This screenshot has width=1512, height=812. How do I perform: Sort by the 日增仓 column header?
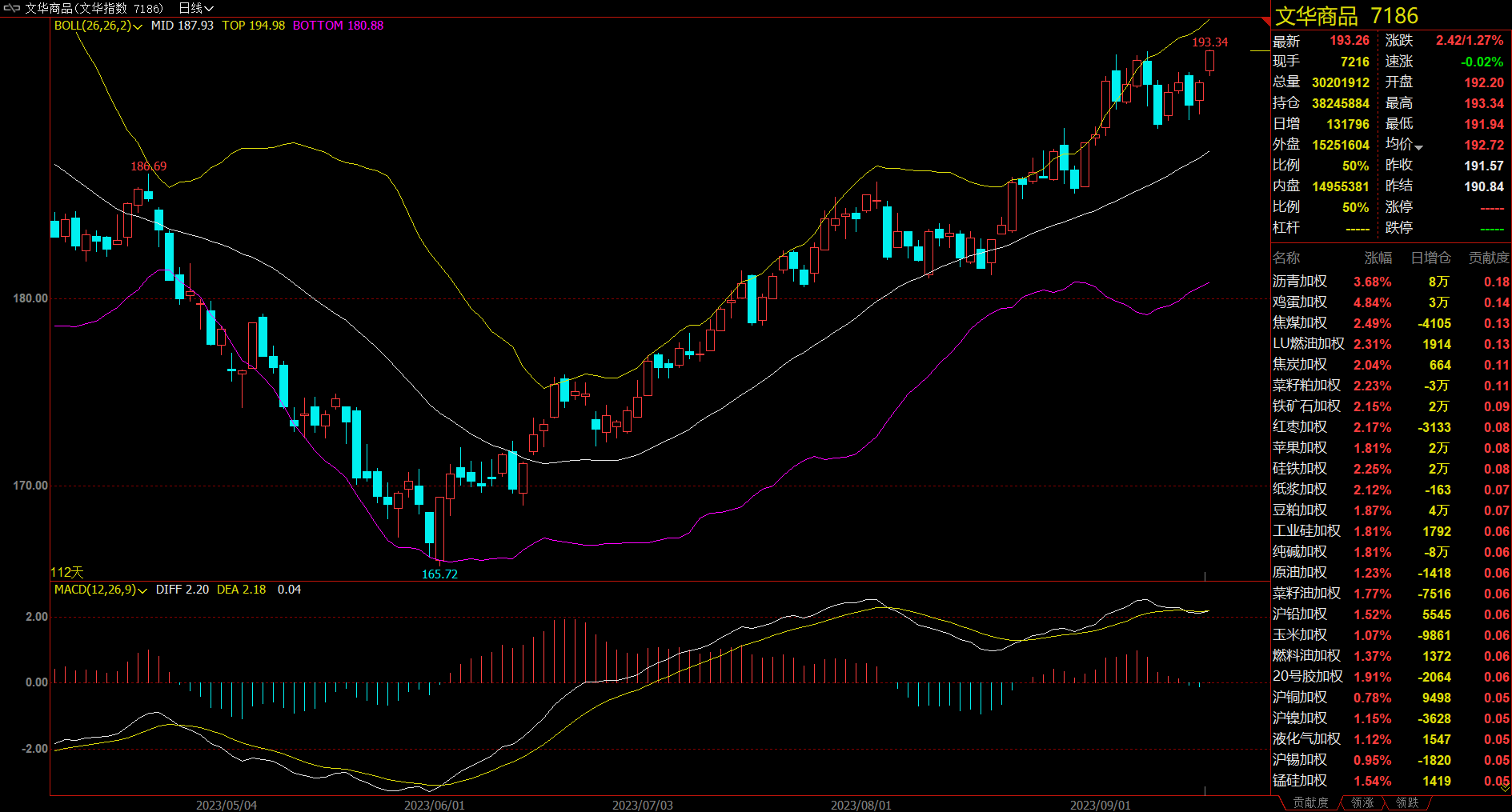coord(1430,258)
